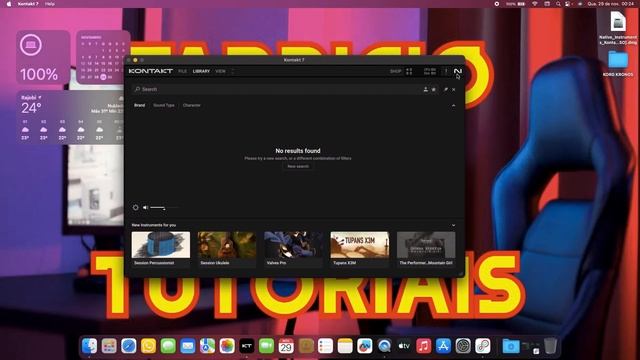
Task: Toggle the preview power button near volume
Action: 136,207
